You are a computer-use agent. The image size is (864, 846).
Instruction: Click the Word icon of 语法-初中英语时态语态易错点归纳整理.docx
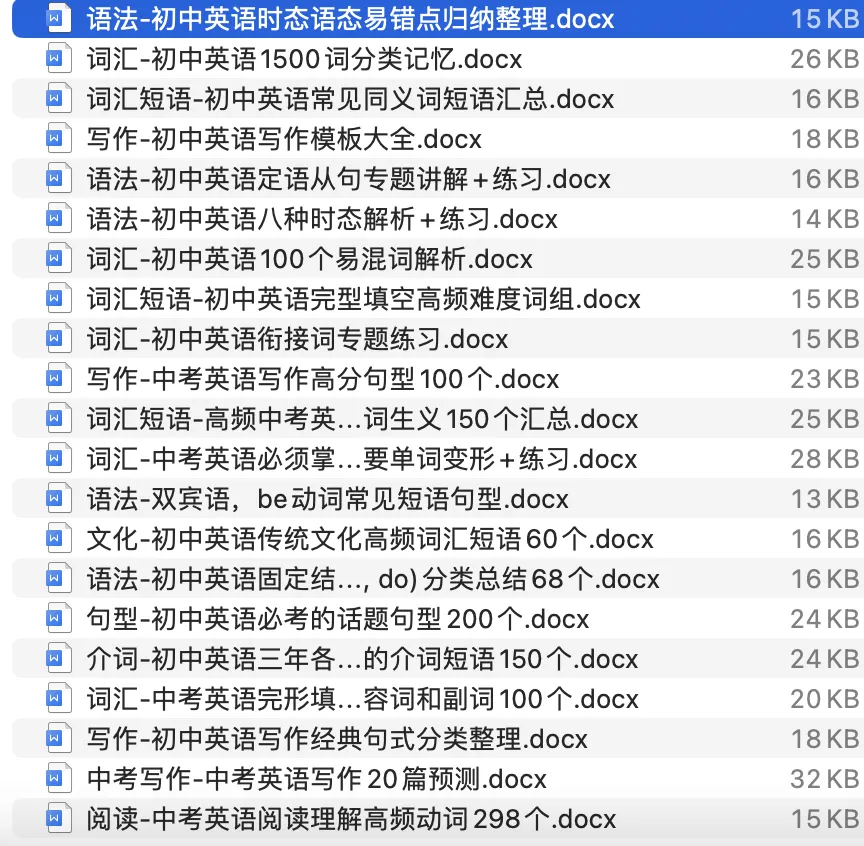click(58, 18)
